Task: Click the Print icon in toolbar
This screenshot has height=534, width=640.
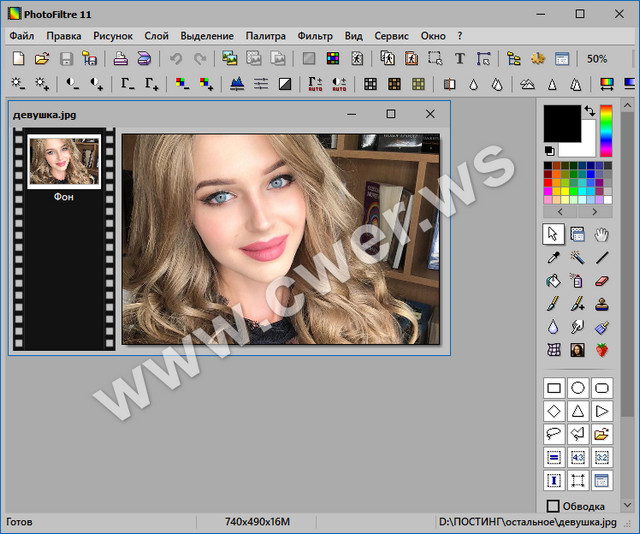Action: (x=119, y=59)
